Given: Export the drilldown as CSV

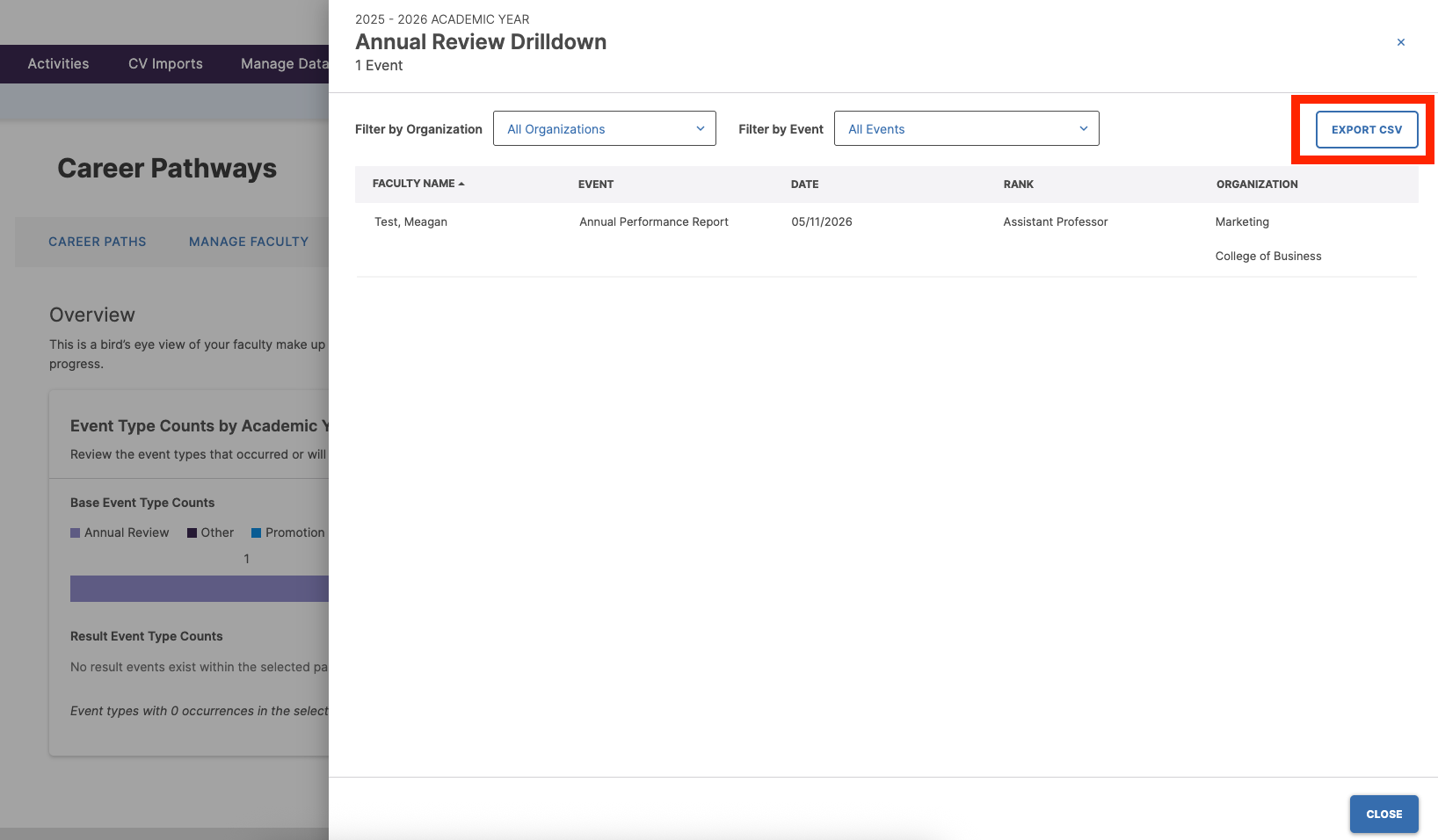Looking at the screenshot, I should coord(1367,129).
